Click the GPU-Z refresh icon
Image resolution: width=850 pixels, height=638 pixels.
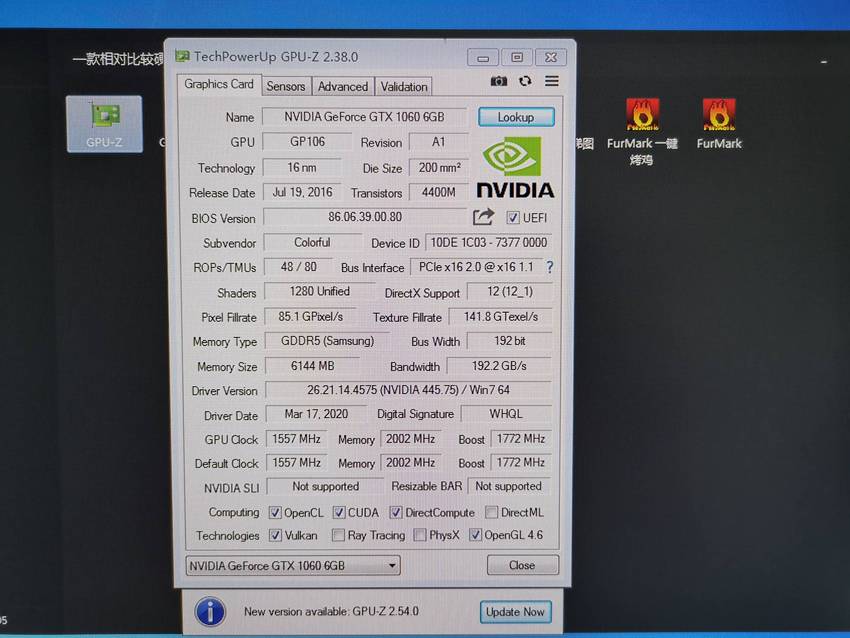(525, 81)
